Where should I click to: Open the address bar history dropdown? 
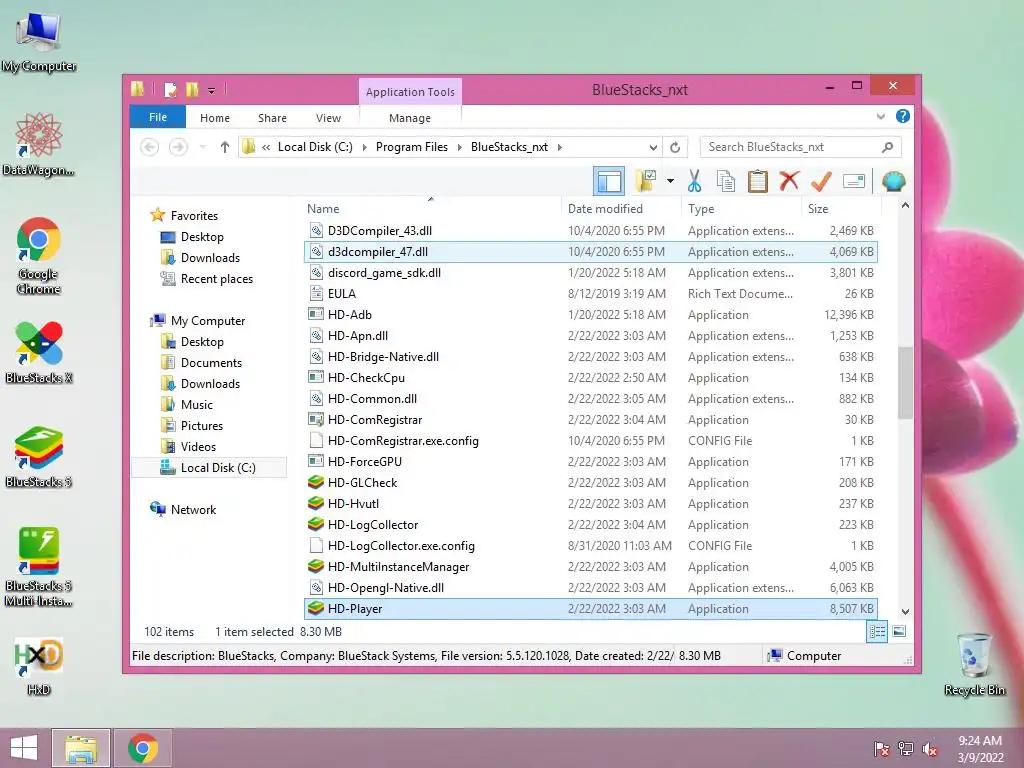coord(652,148)
